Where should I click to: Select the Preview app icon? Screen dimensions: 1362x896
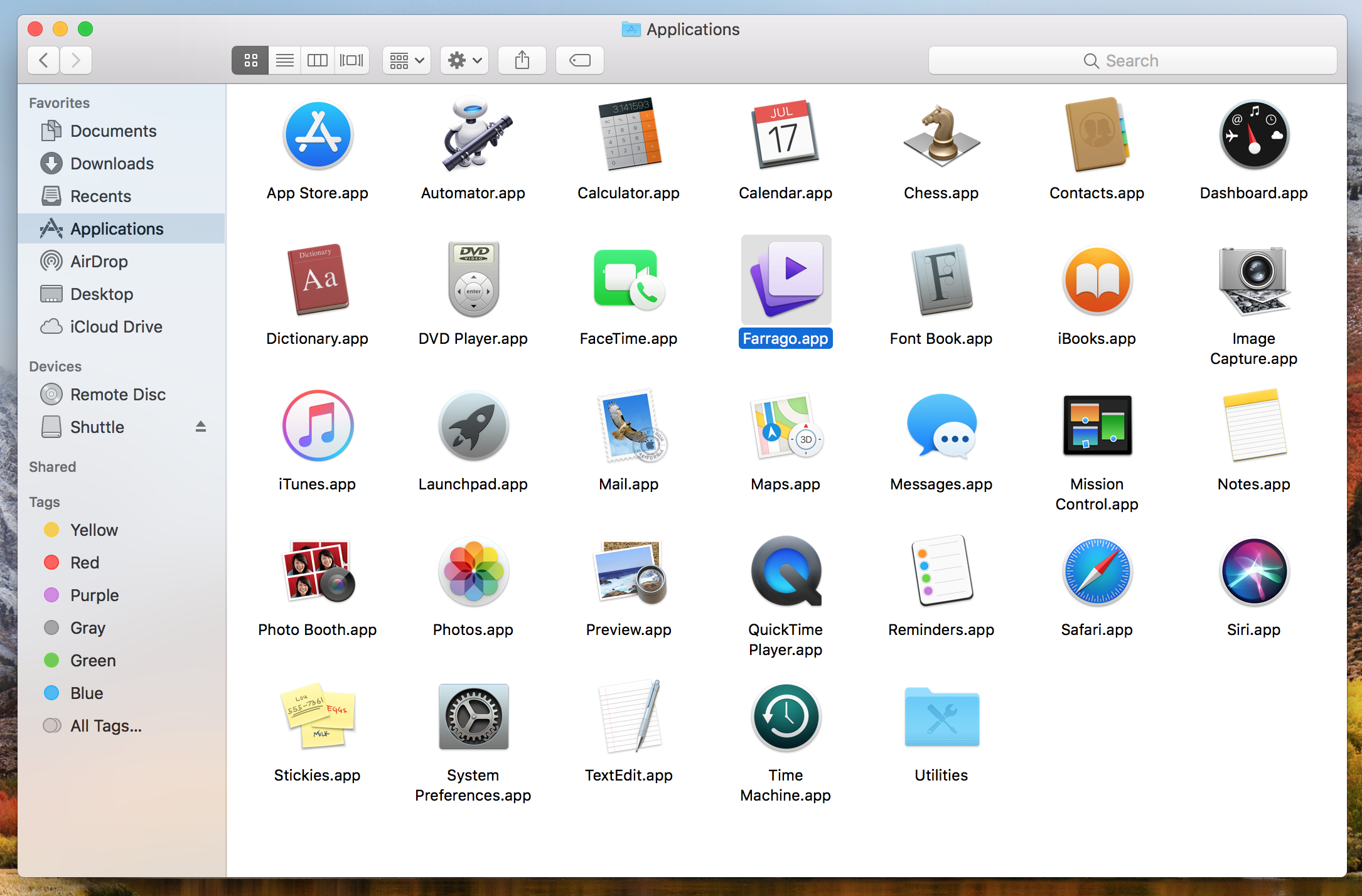[x=630, y=571]
